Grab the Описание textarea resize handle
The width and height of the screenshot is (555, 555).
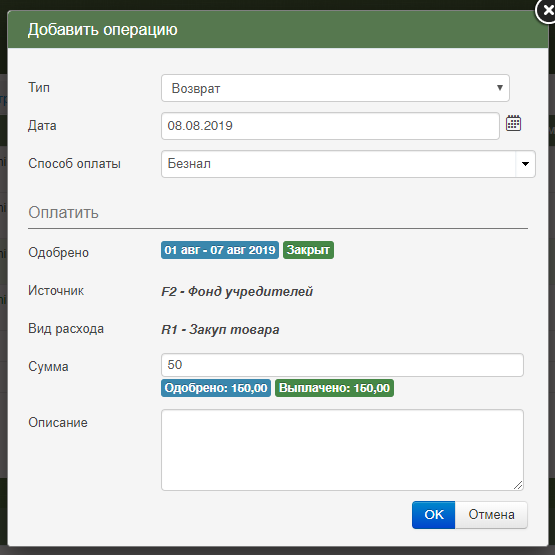[518, 485]
